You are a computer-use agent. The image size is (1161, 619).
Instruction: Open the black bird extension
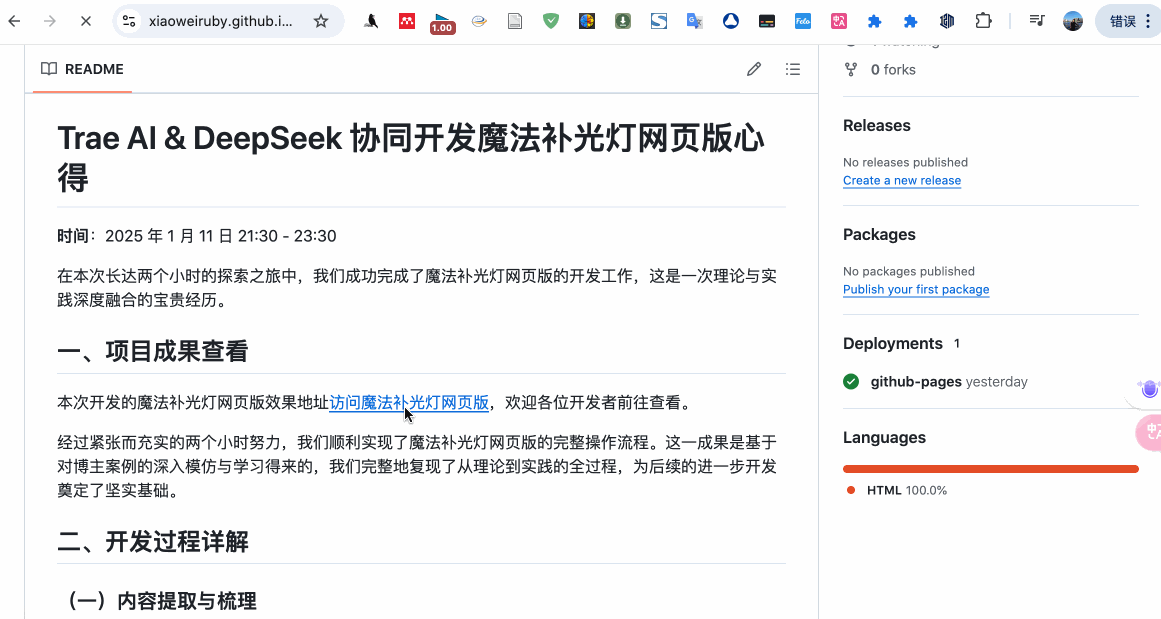371,21
